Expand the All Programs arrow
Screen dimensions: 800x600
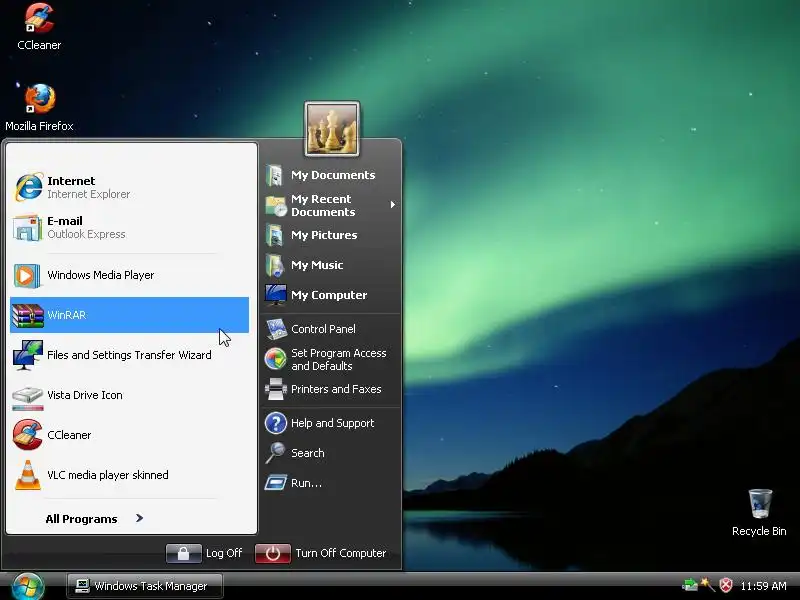click(x=139, y=518)
